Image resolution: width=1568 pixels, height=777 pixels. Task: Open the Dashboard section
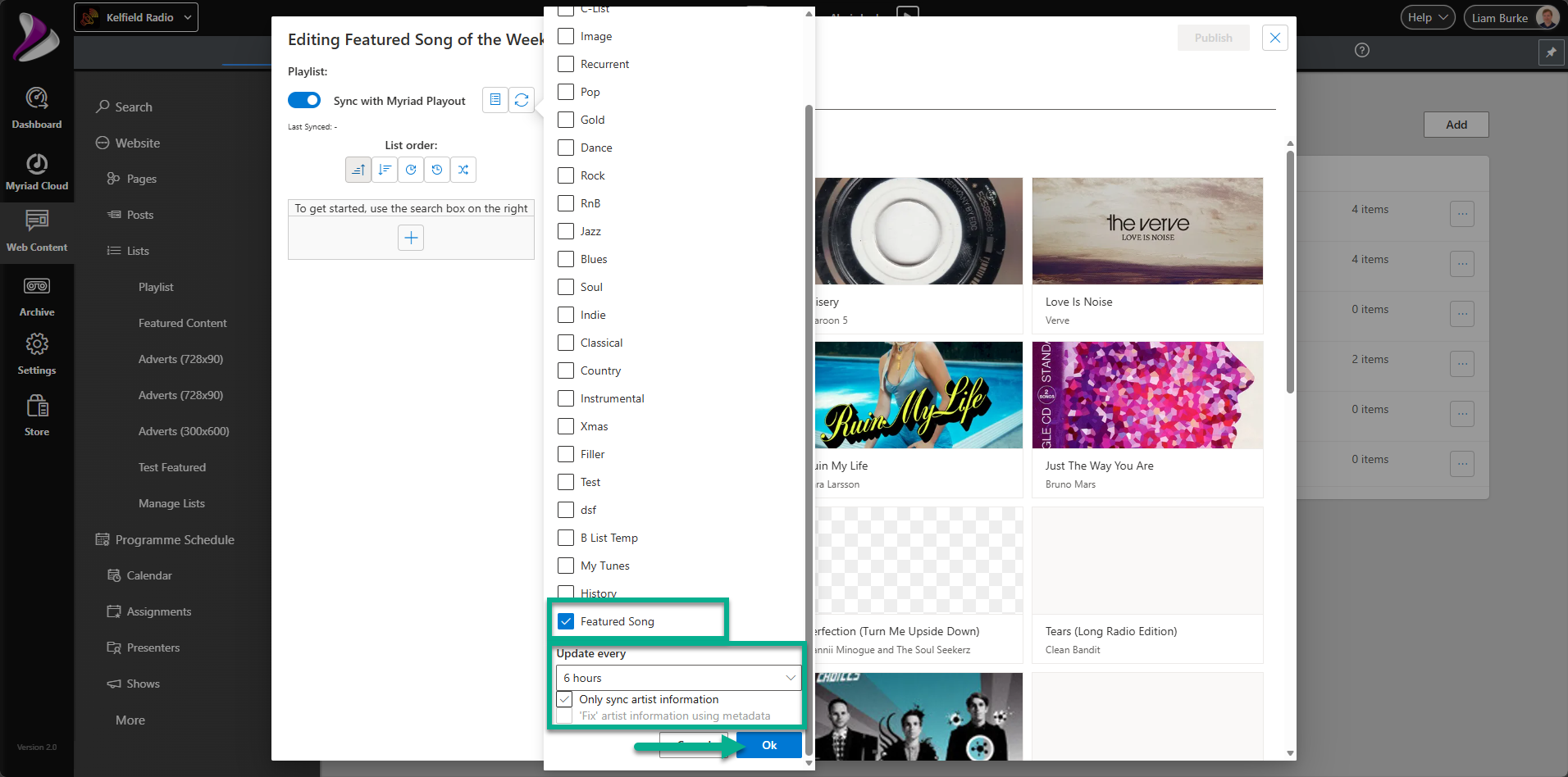(x=37, y=108)
